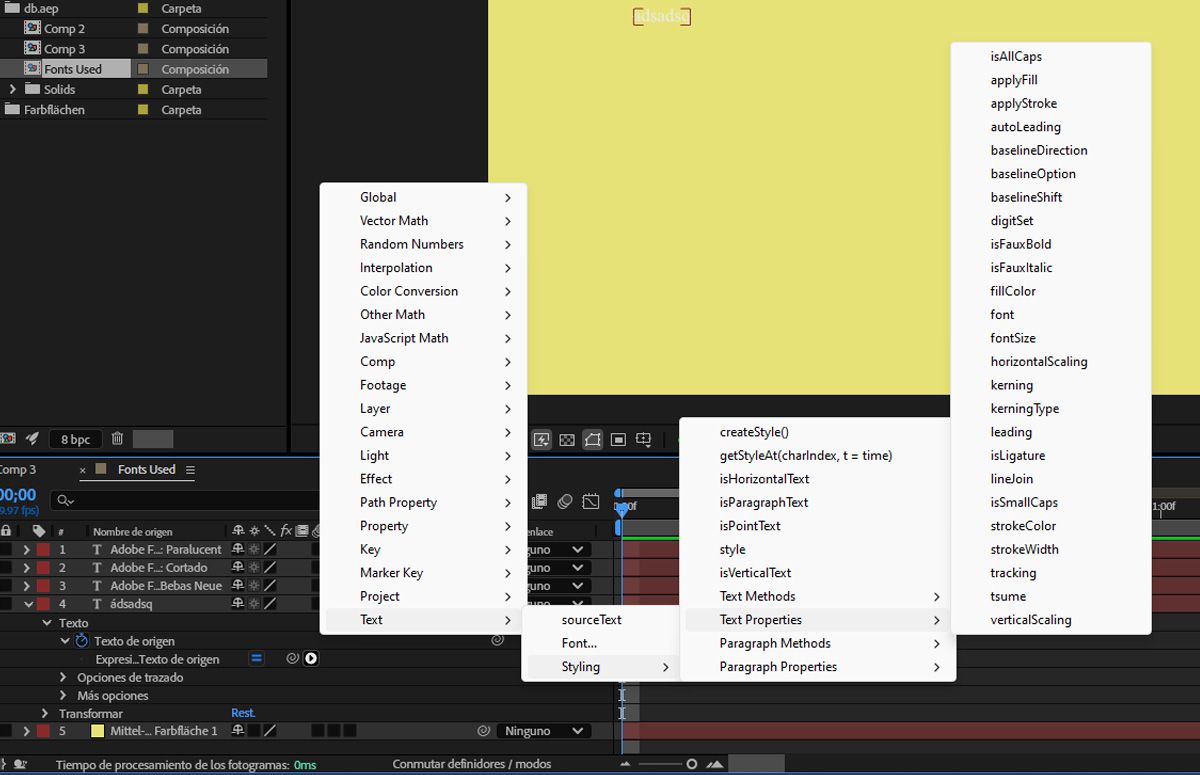Click property pick whip right of Texto de origen
Viewport: 1200px width, 775px height.
point(498,640)
